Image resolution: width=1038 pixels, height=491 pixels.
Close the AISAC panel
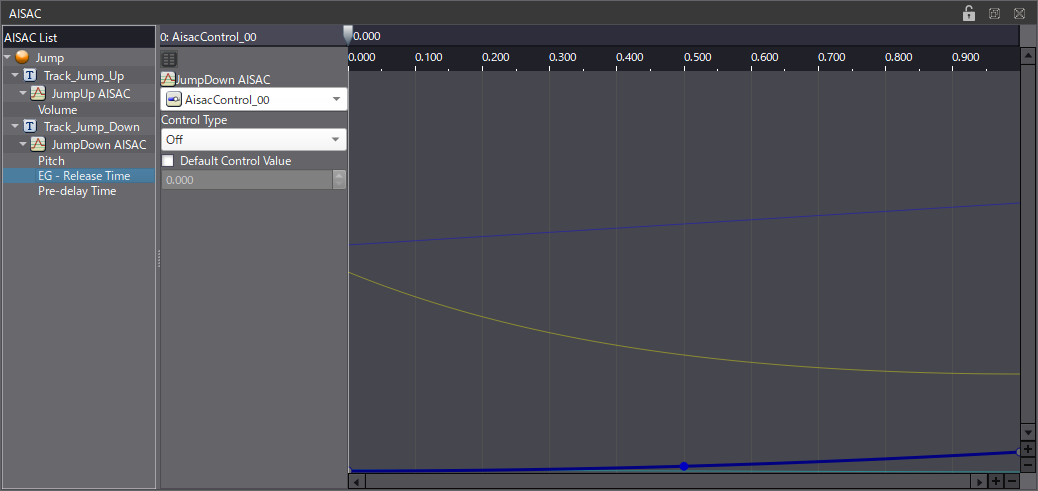[x=1020, y=13]
